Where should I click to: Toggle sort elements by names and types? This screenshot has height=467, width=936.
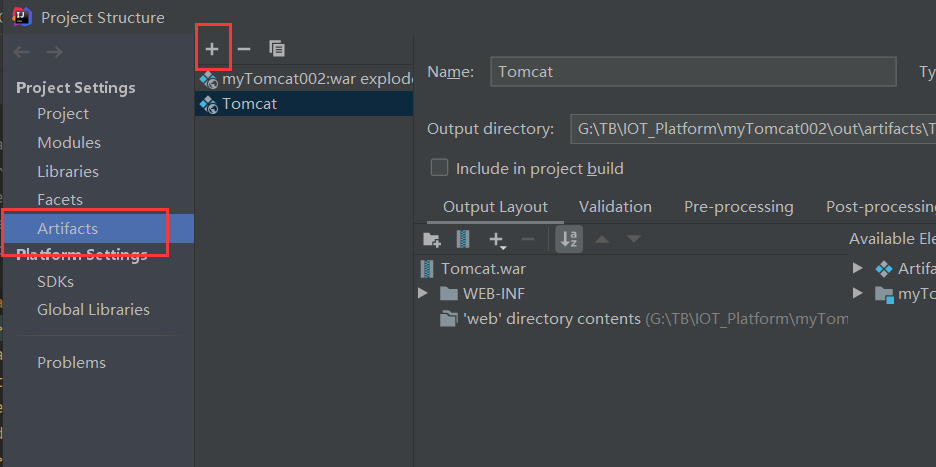[569, 239]
